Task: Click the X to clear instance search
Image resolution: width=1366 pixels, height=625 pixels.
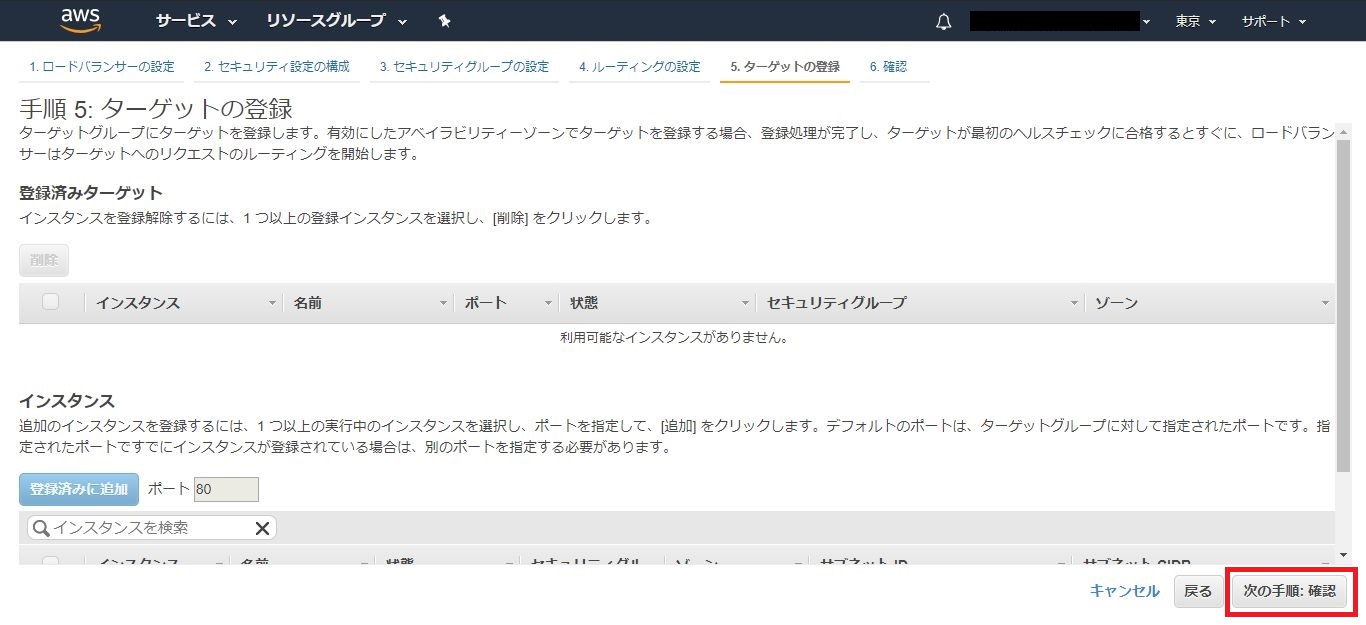Action: tap(262, 528)
